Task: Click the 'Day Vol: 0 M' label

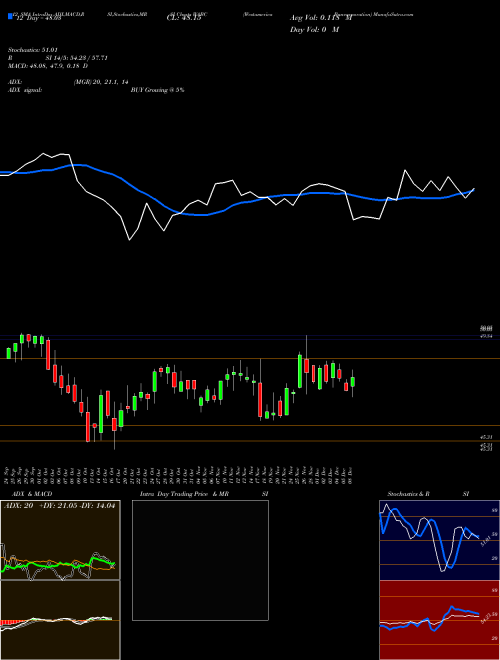Action: 314,29
